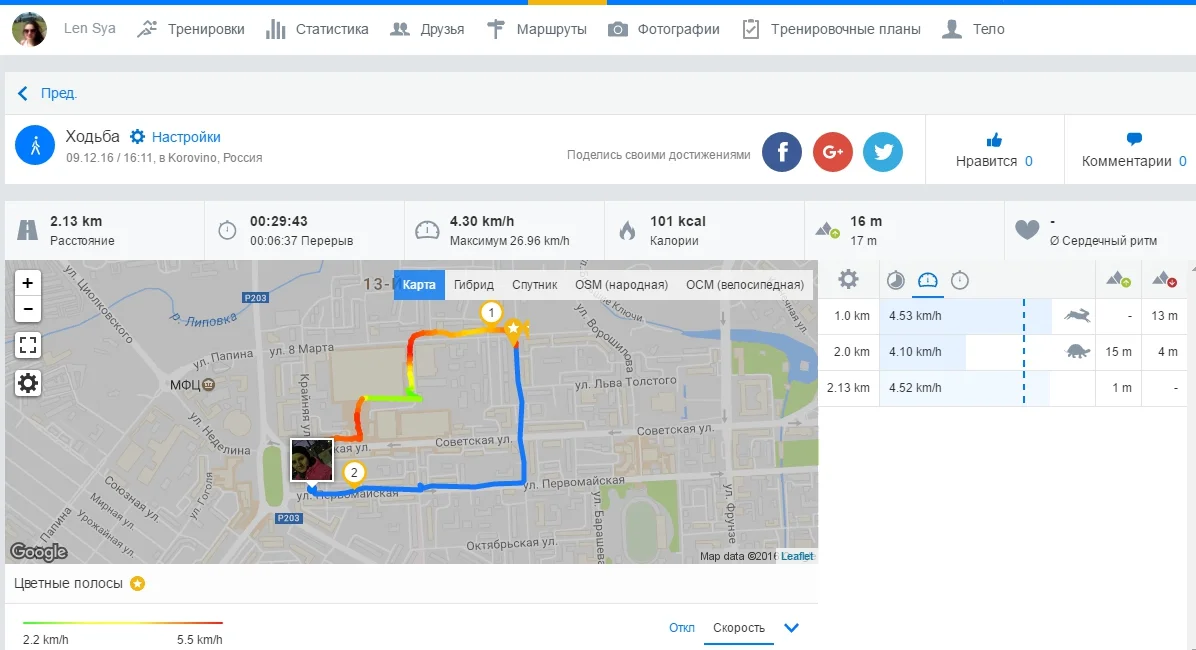Show lap duration clock column icon

point(960,281)
